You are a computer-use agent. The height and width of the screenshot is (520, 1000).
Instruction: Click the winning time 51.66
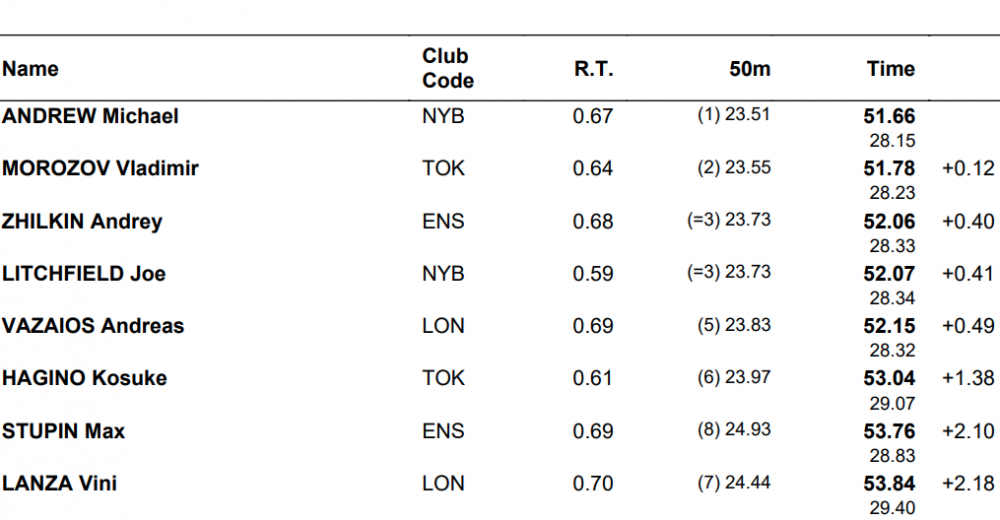[x=889, y=116]
